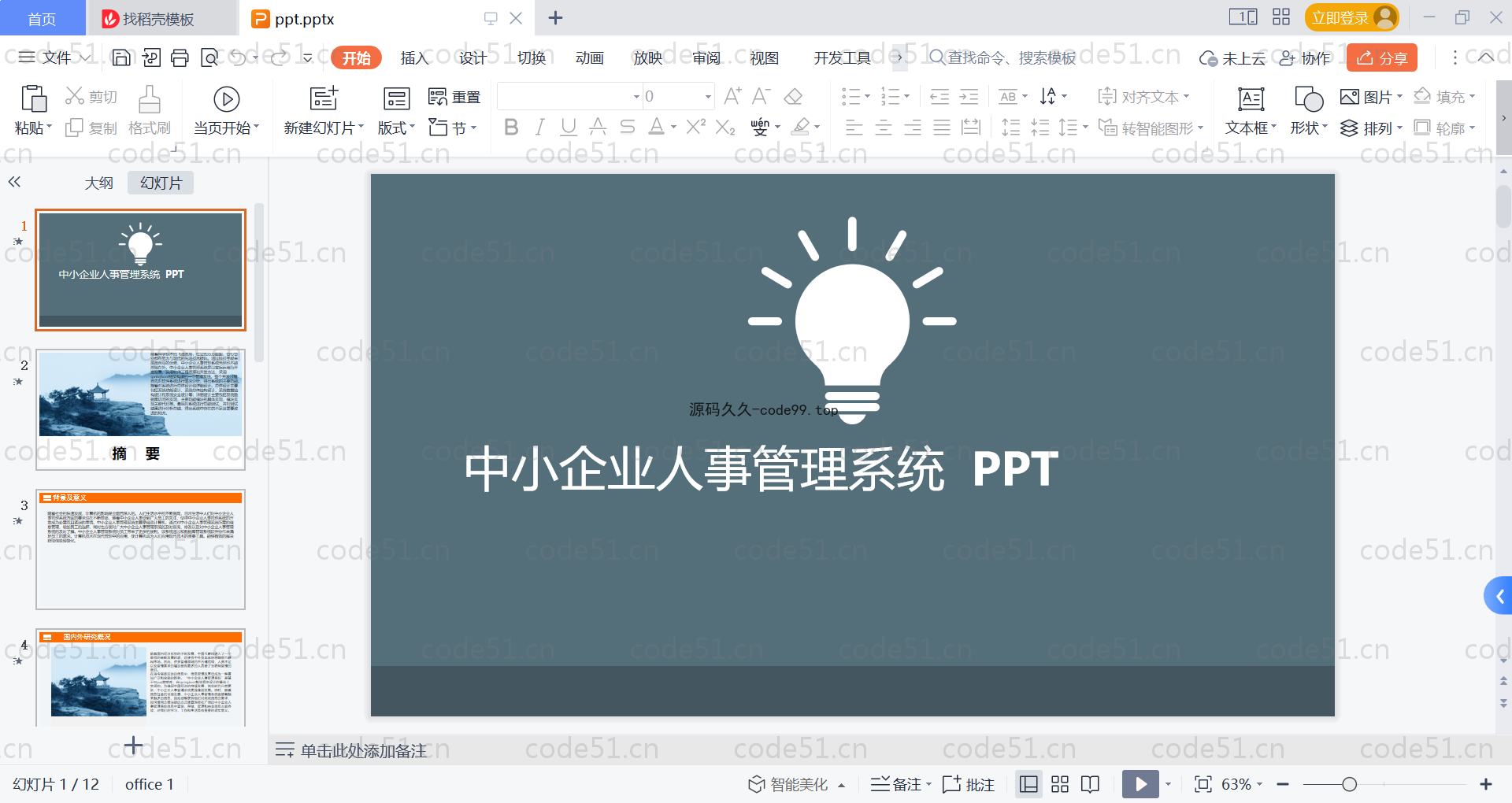Click the Undo arrow icon
The image size is (1512, 803).
pyautogui.click(x=238, y=57)
